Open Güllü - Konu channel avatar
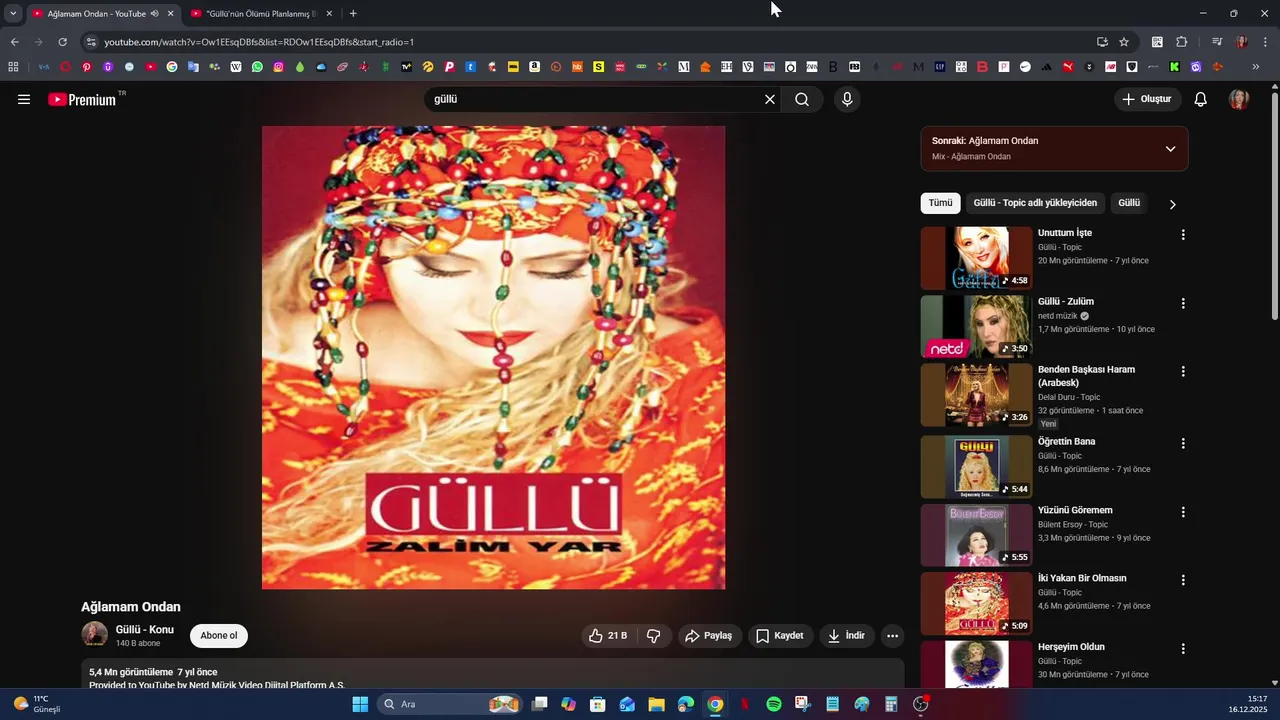The width and height of the screenshot is (1280, 720). click(94, 635)
